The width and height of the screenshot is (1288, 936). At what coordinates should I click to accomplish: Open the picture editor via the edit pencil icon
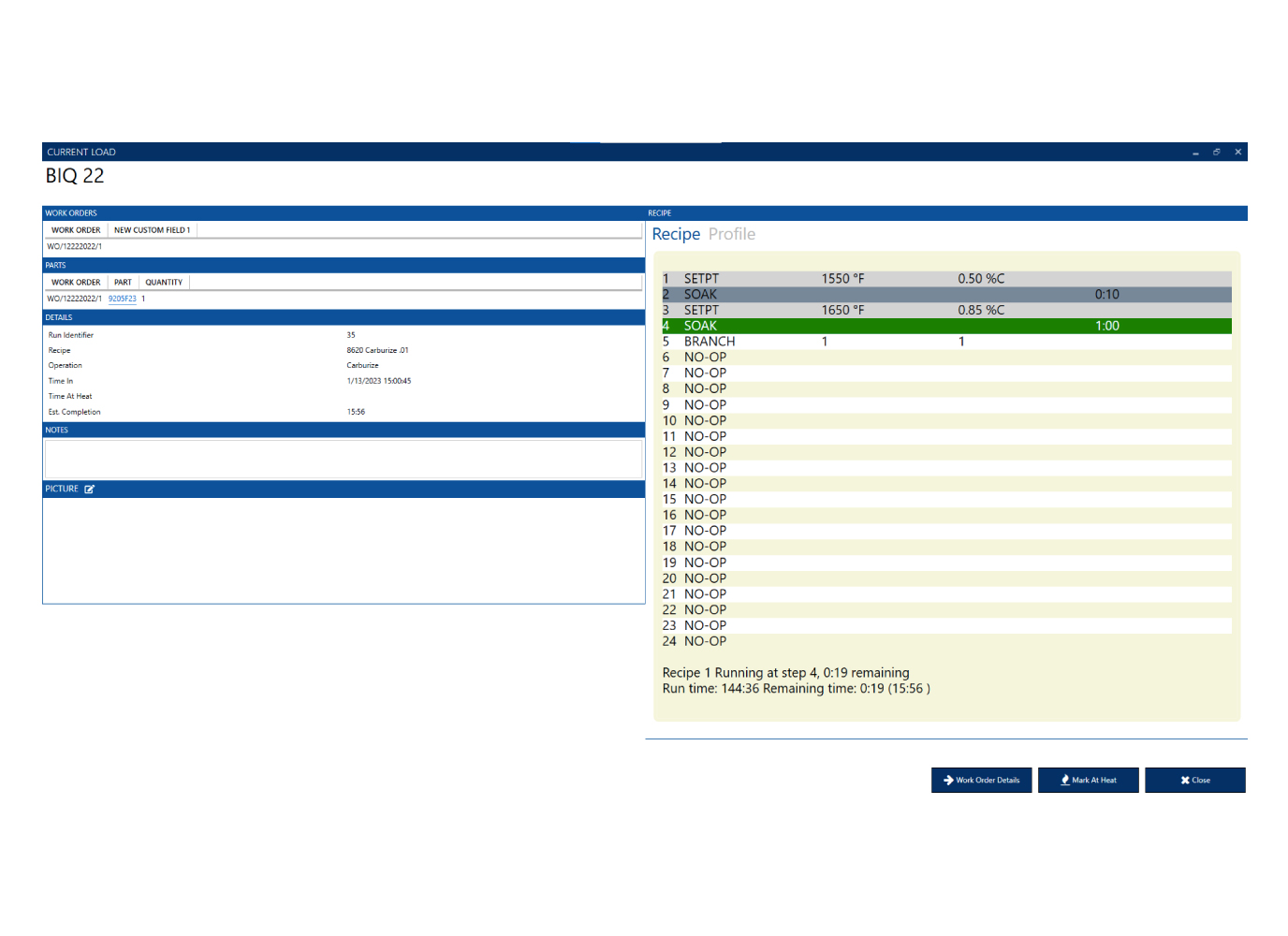[x=89, y=488]
